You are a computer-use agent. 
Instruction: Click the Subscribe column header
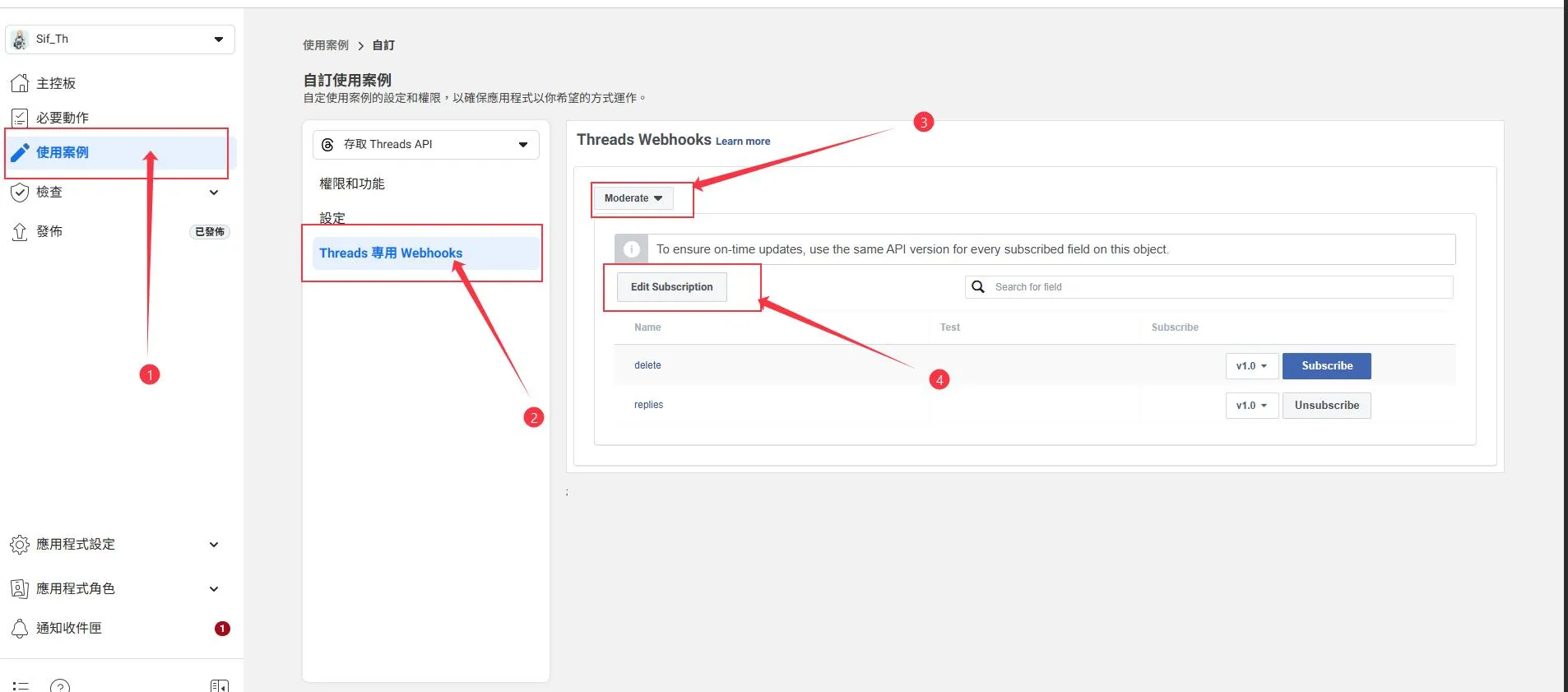1175,327
